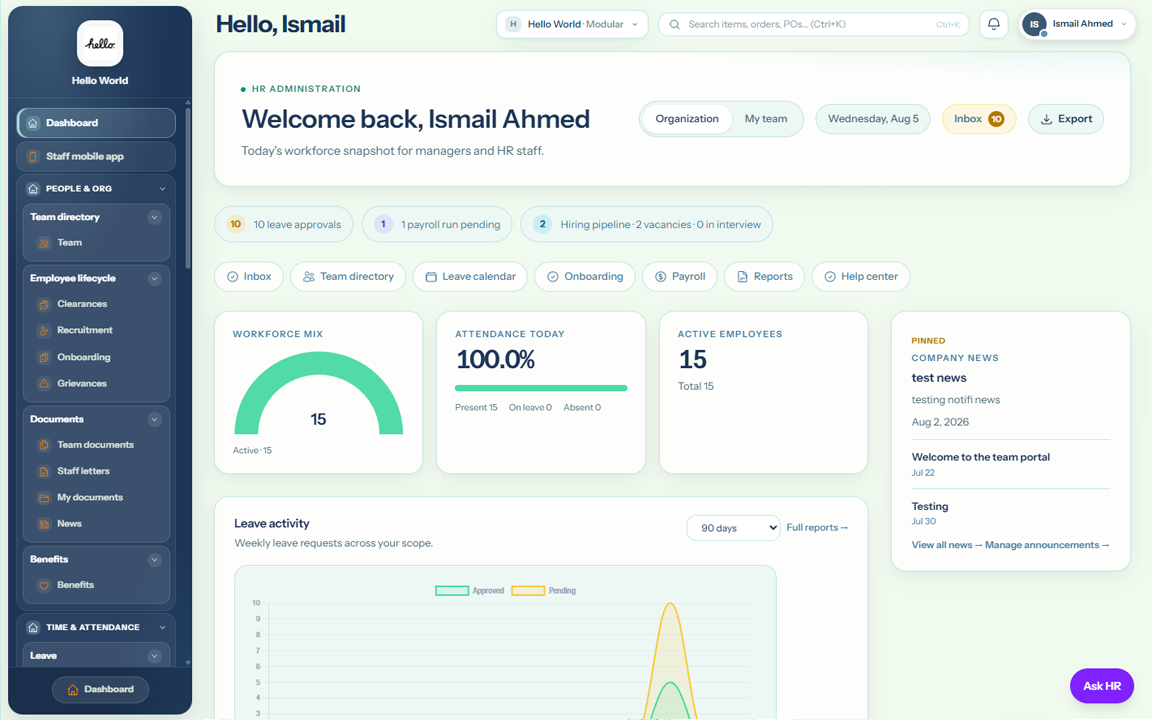
Task: Click the Benefits heart icon
Action: coord(44,586)
